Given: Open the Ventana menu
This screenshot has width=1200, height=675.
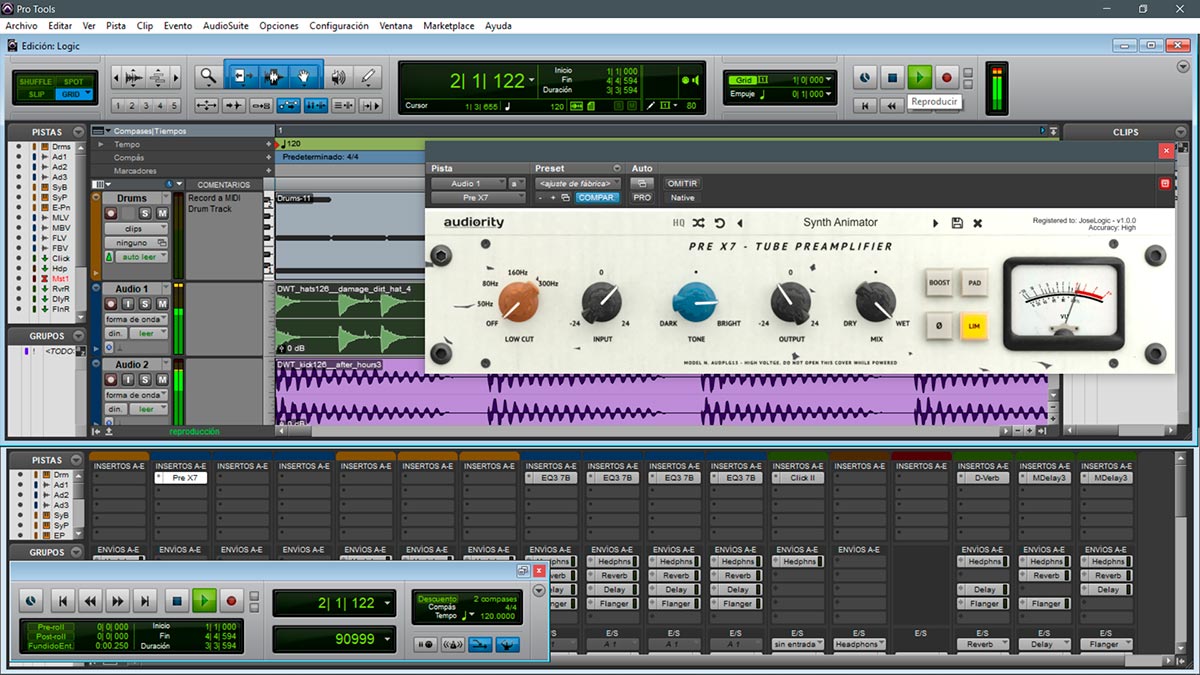Looking at the screenshot, I should point(396,25).
